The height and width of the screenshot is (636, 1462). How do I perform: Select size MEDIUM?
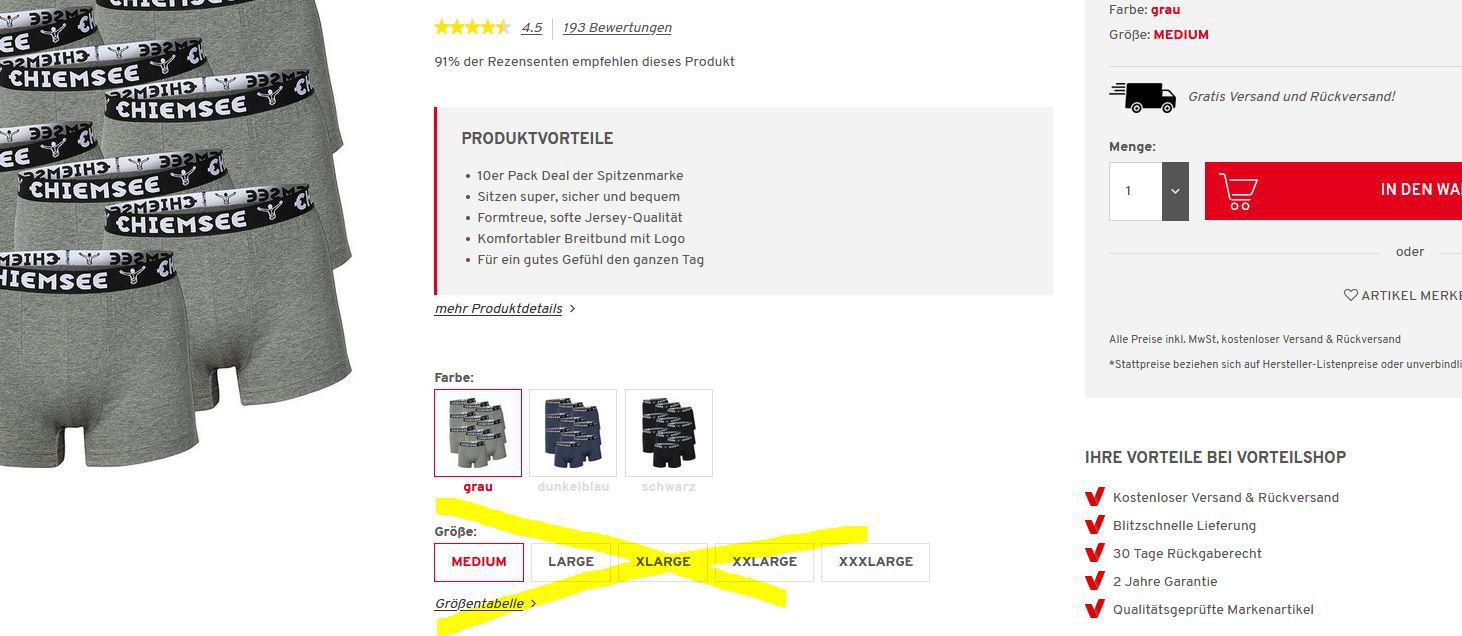click(x=479, y=562)
